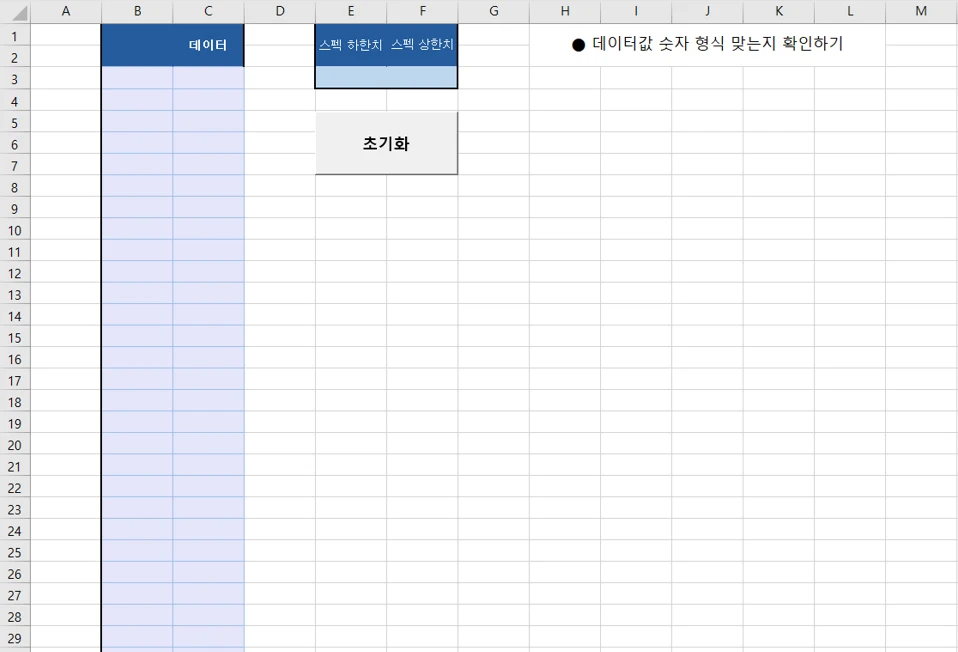Select row 20 header

click(x=15, y=444)
